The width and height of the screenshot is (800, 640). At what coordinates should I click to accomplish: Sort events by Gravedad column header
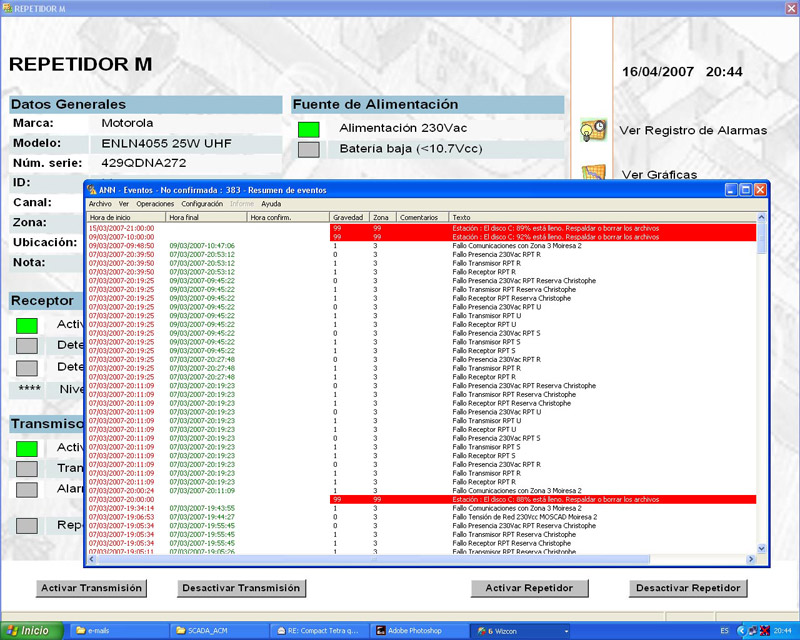click(x=348, y=216)
